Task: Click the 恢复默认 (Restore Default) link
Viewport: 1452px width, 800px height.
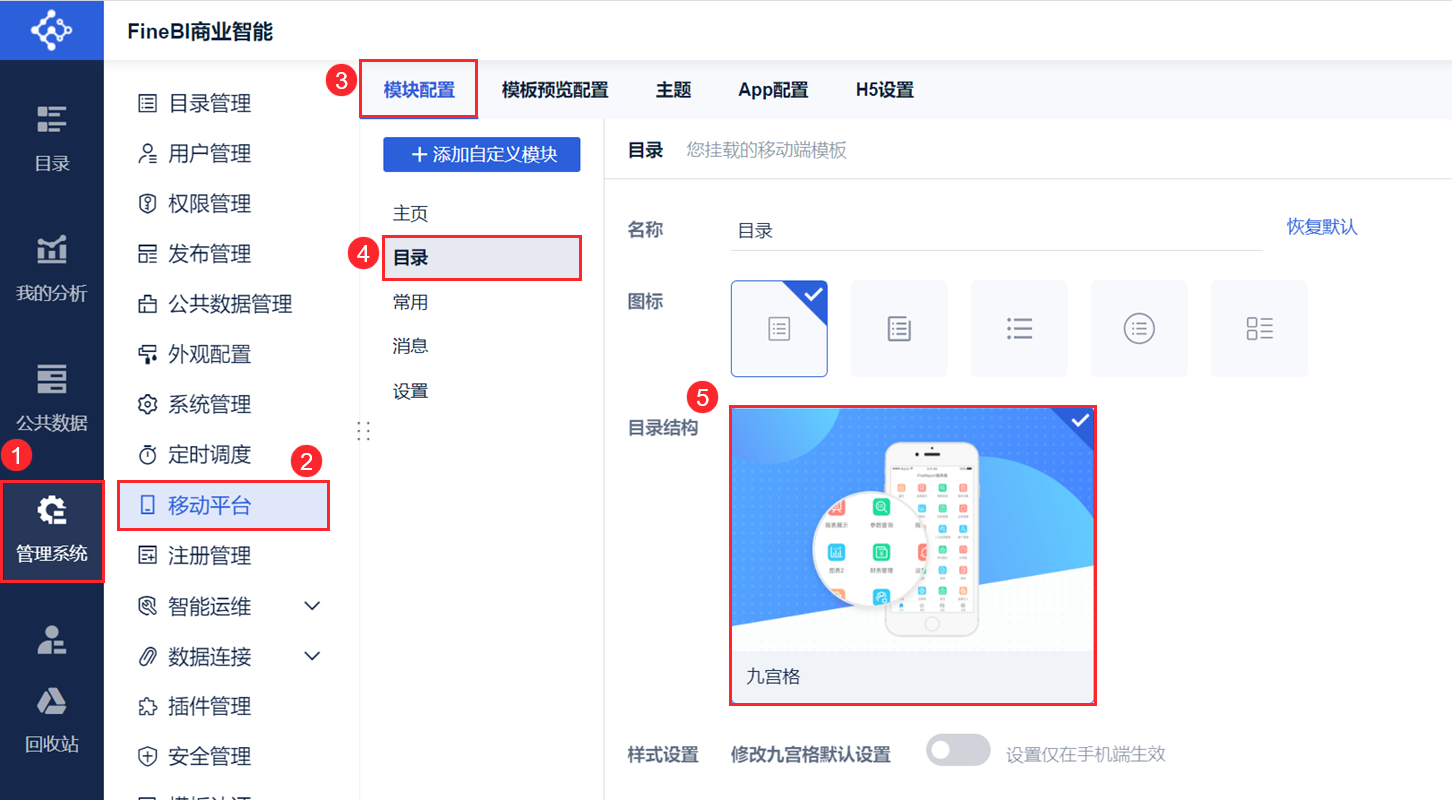Action: 1321,228
